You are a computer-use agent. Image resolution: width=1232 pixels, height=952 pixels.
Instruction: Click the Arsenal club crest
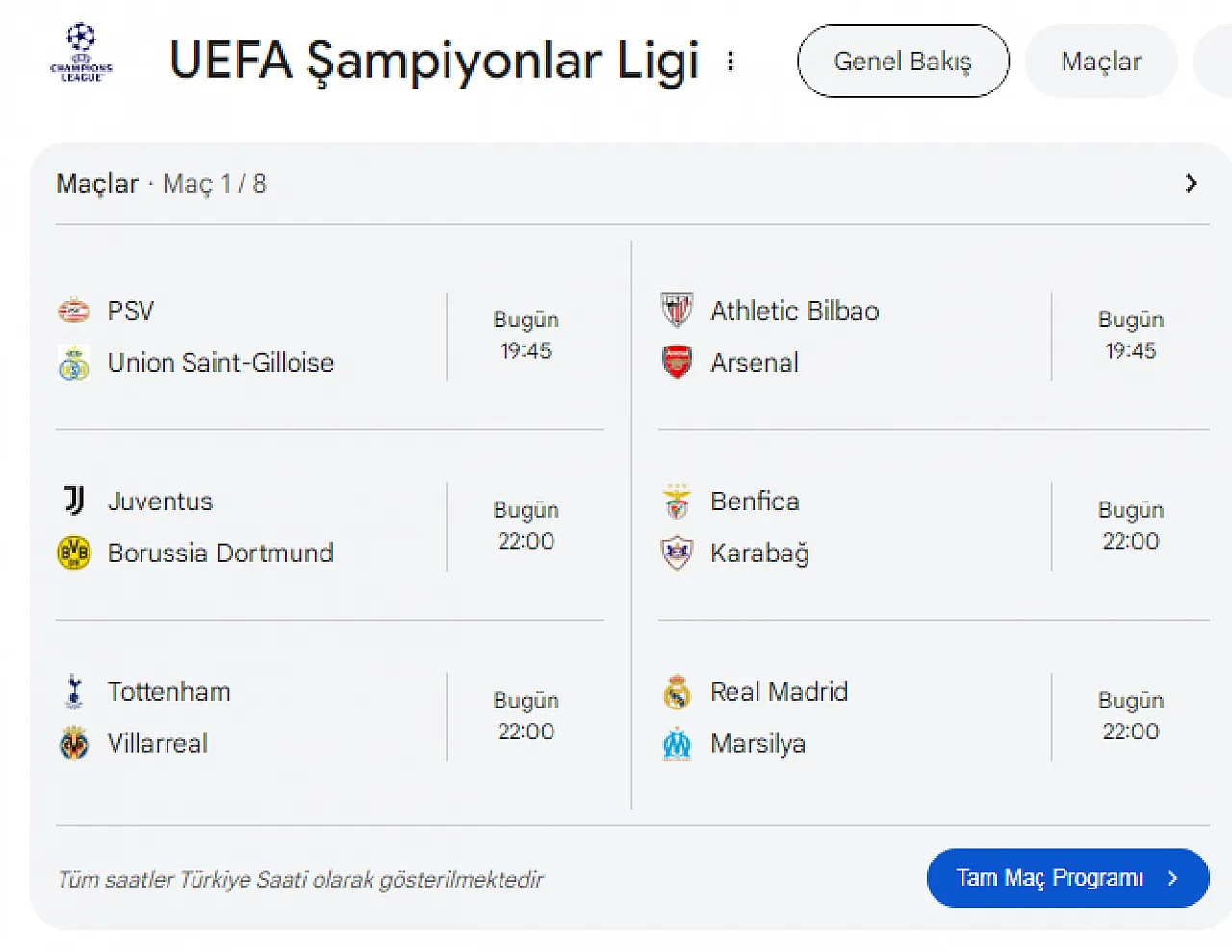click(x=677, y=363)
